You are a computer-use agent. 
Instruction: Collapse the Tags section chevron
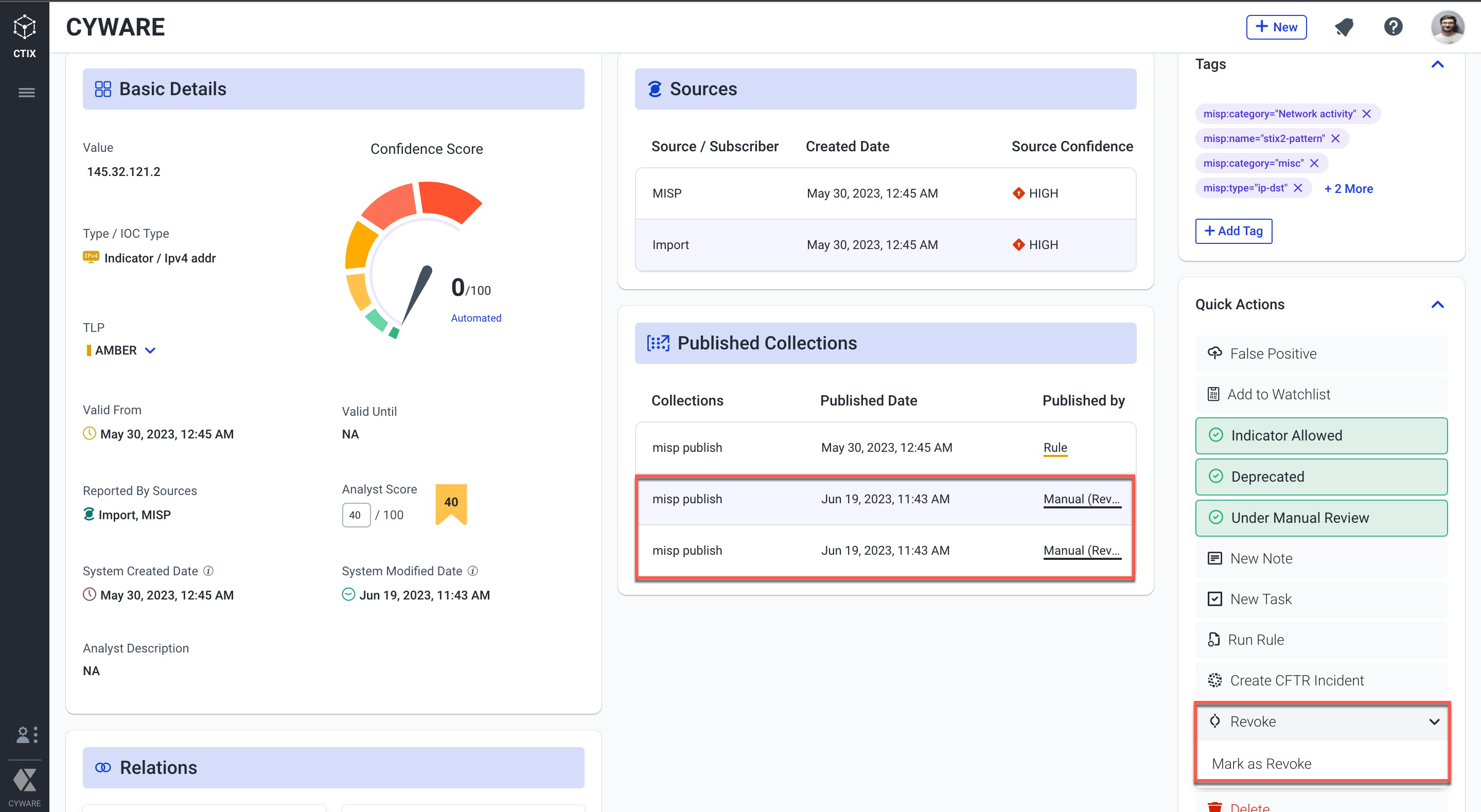coord(1437,64)
